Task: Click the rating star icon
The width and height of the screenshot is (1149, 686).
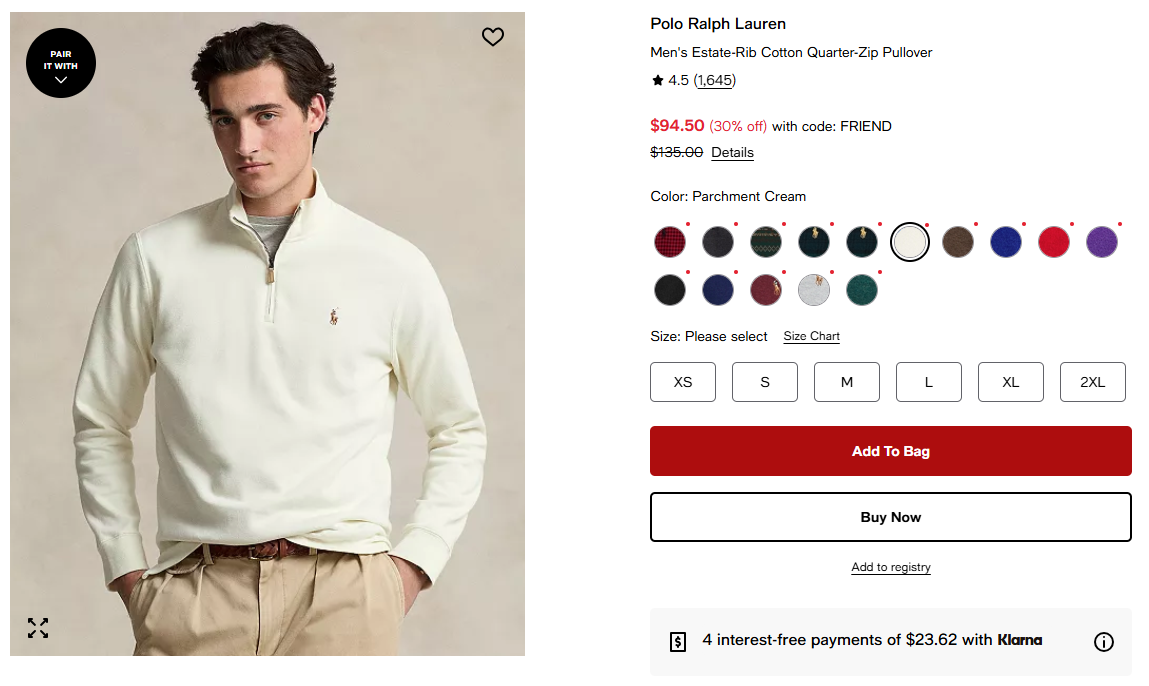Action: (x=657, y=81)
